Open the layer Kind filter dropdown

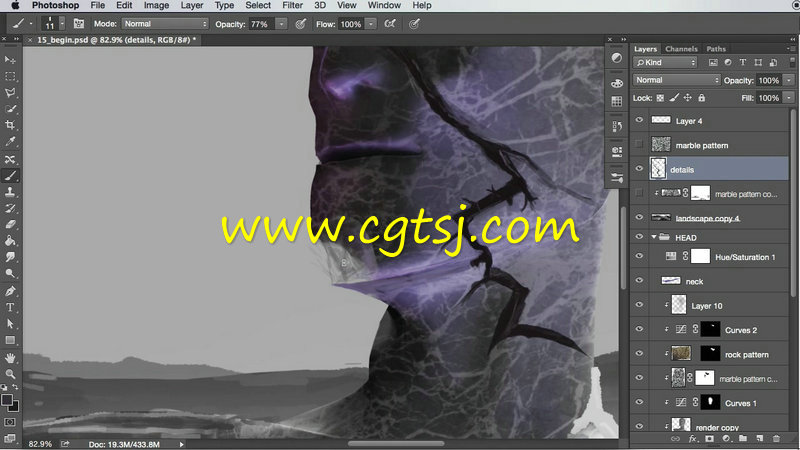click(x=665, y=62)
